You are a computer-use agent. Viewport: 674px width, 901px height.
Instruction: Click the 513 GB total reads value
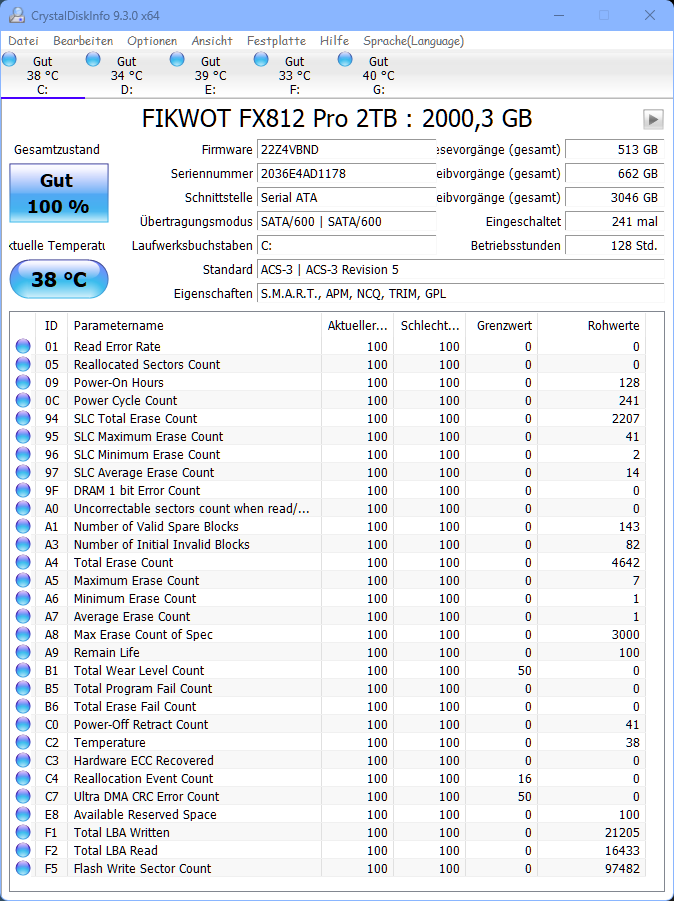tap(614, 149)
